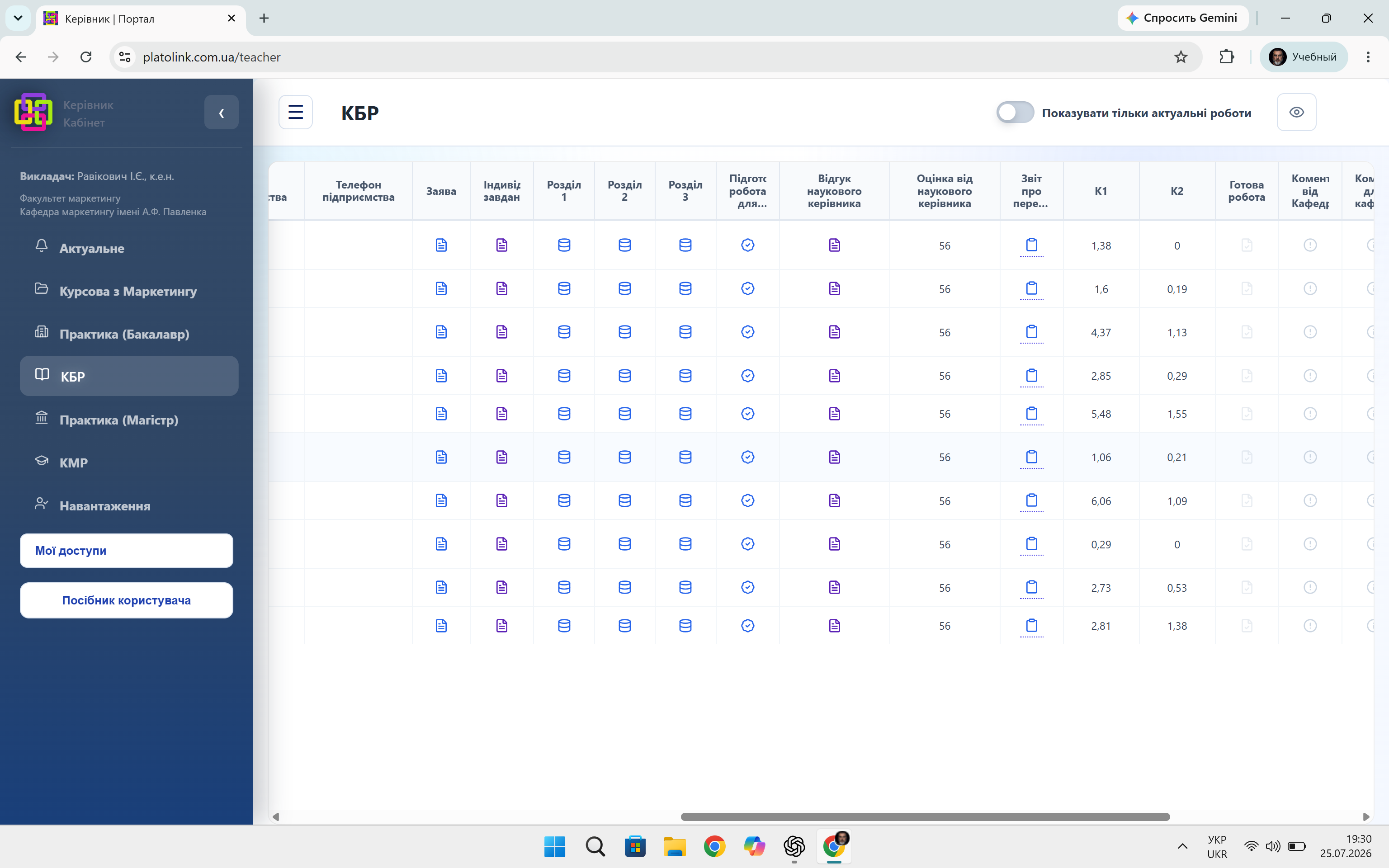Click K2 value 1,55
This screenshot has width=1389, height=868.
point(1176,414)
